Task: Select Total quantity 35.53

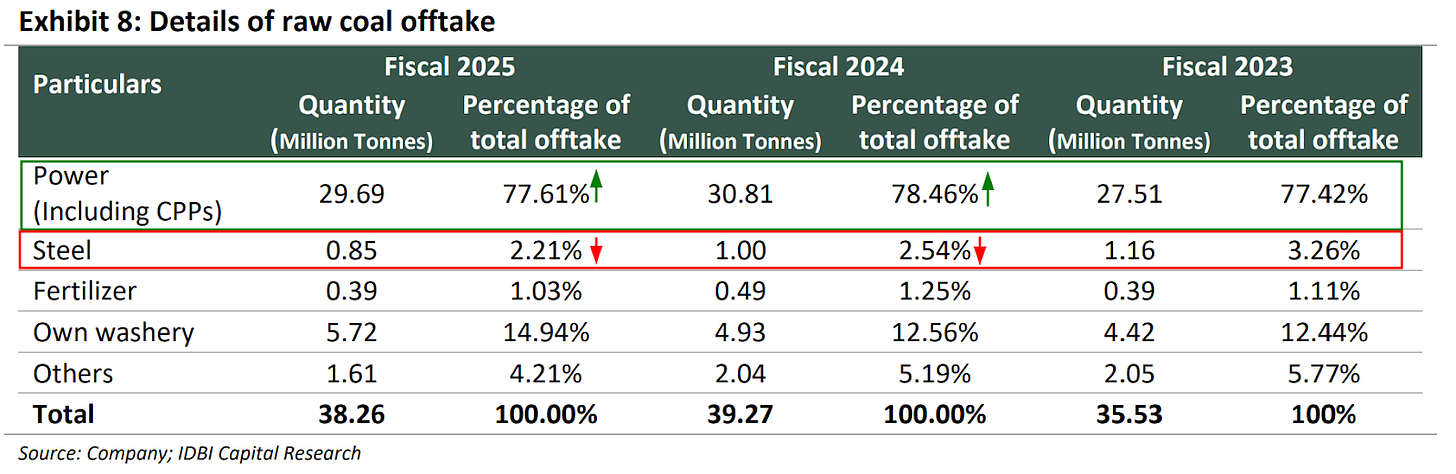Action: tap(1128, 414)
